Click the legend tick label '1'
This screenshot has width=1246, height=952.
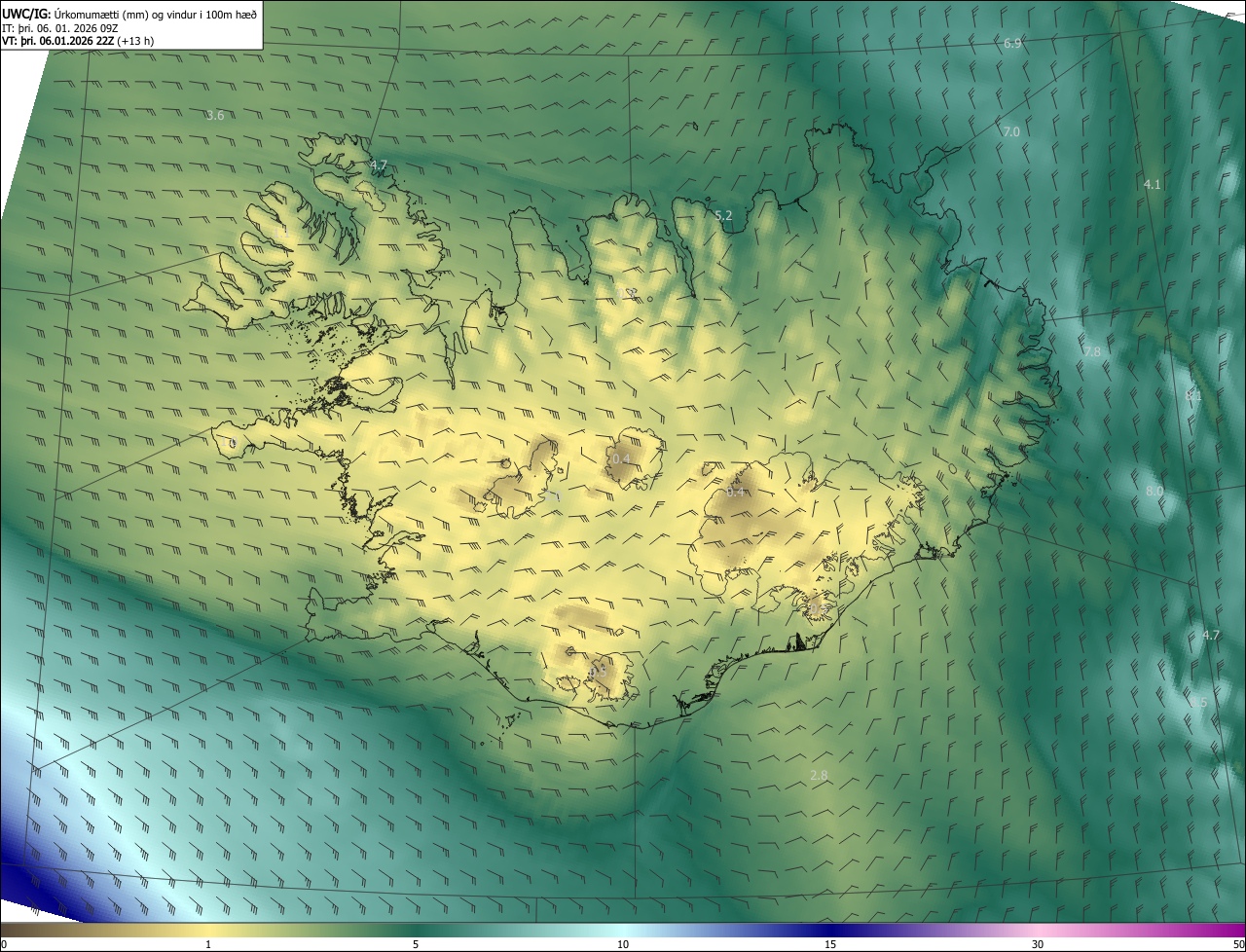pos(208,944)
